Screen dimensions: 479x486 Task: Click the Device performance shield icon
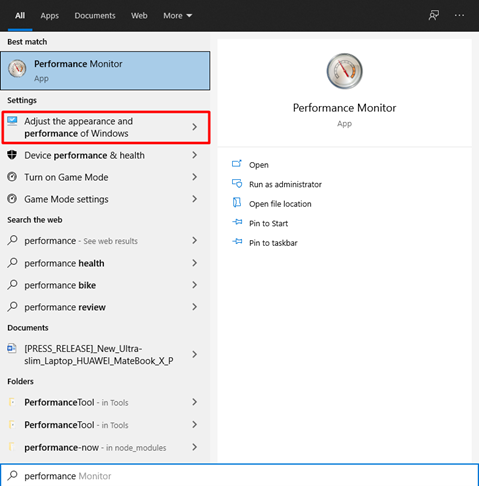pos(12,155)
